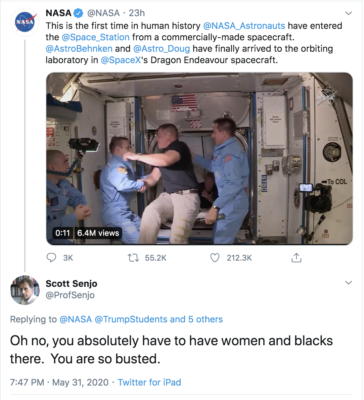Expand options chevron on Scott Senjo's reply
Screen dimensions: 364x400
coord(348,283)
